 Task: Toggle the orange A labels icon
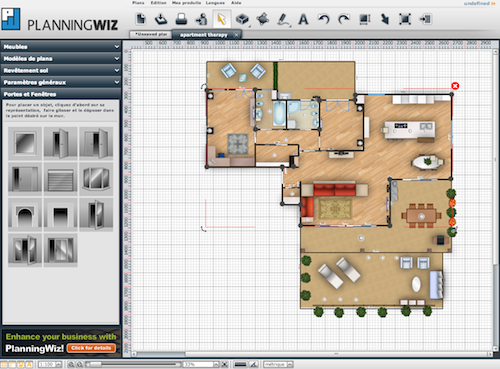(29, 364)
